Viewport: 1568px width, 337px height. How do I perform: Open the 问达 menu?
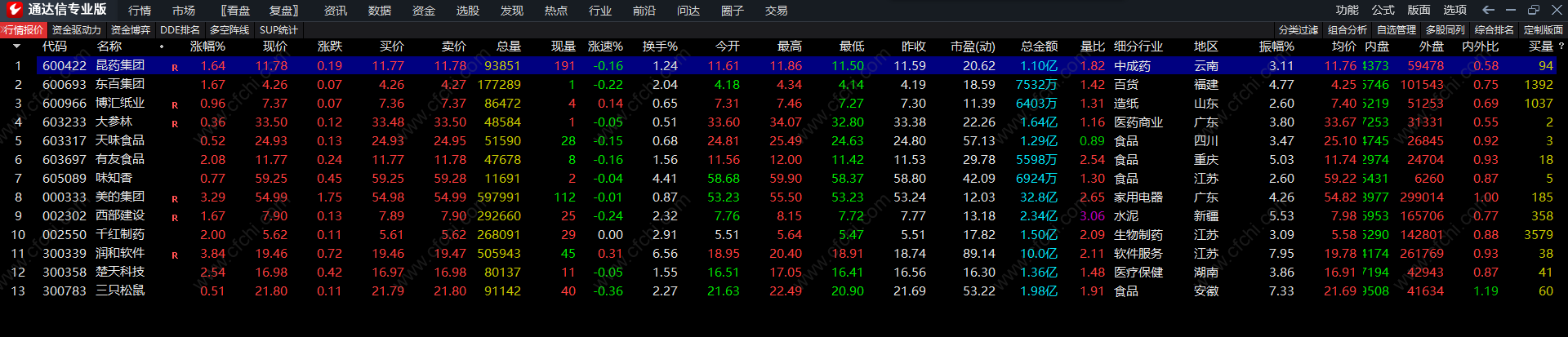point(688,11)
